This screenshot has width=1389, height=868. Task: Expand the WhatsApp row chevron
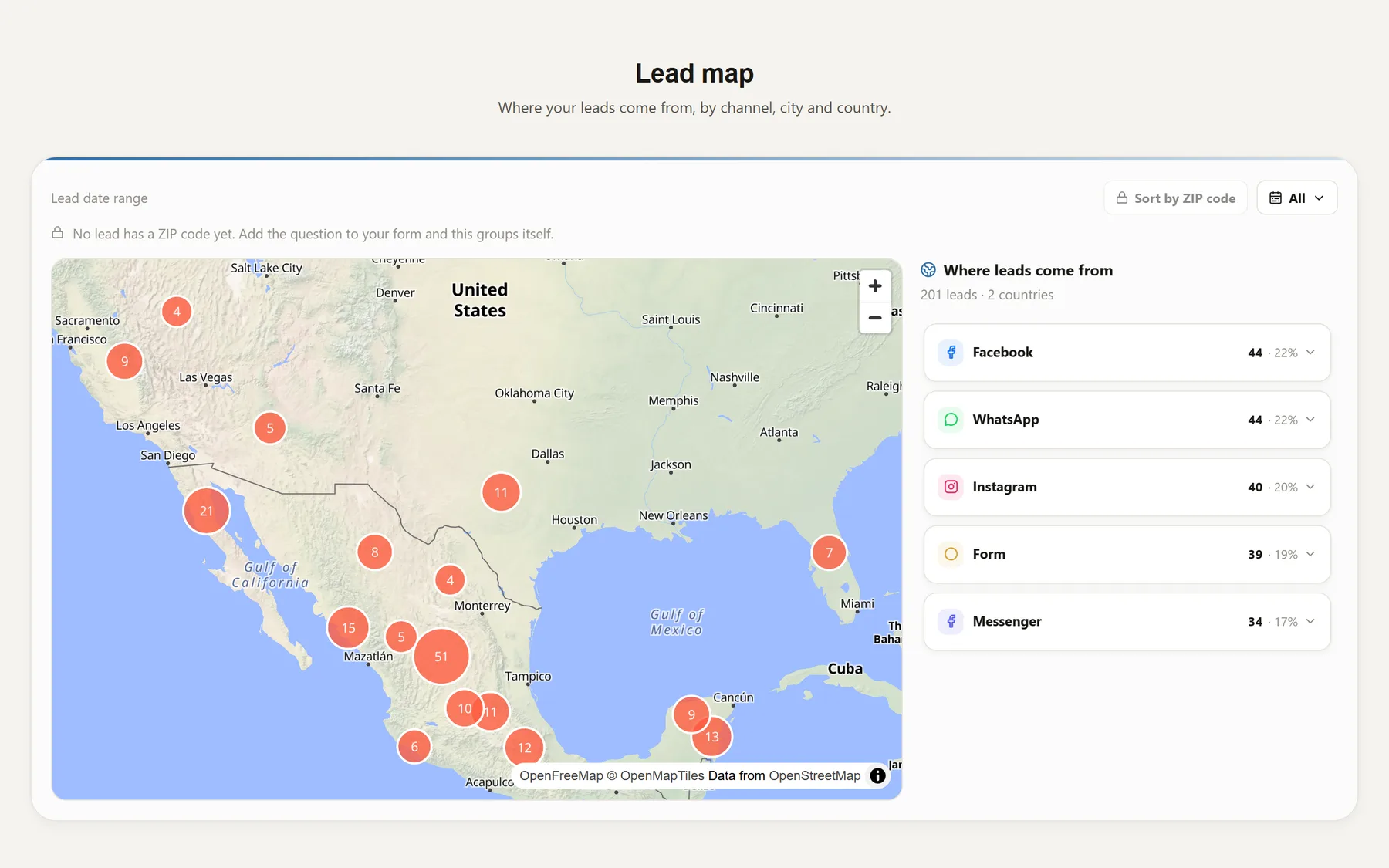pos(1310,420)
